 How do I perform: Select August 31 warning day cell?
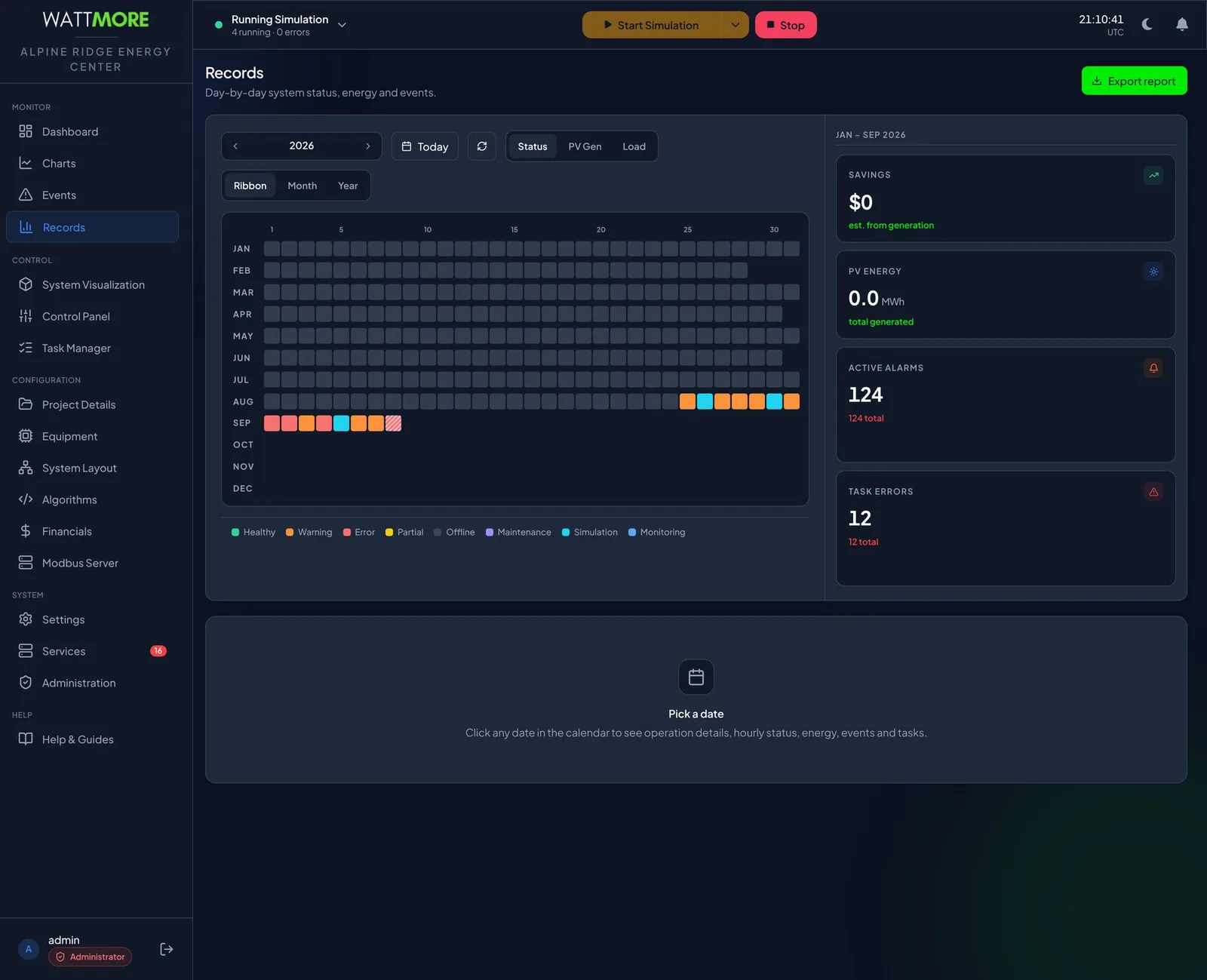pos(791,401)
